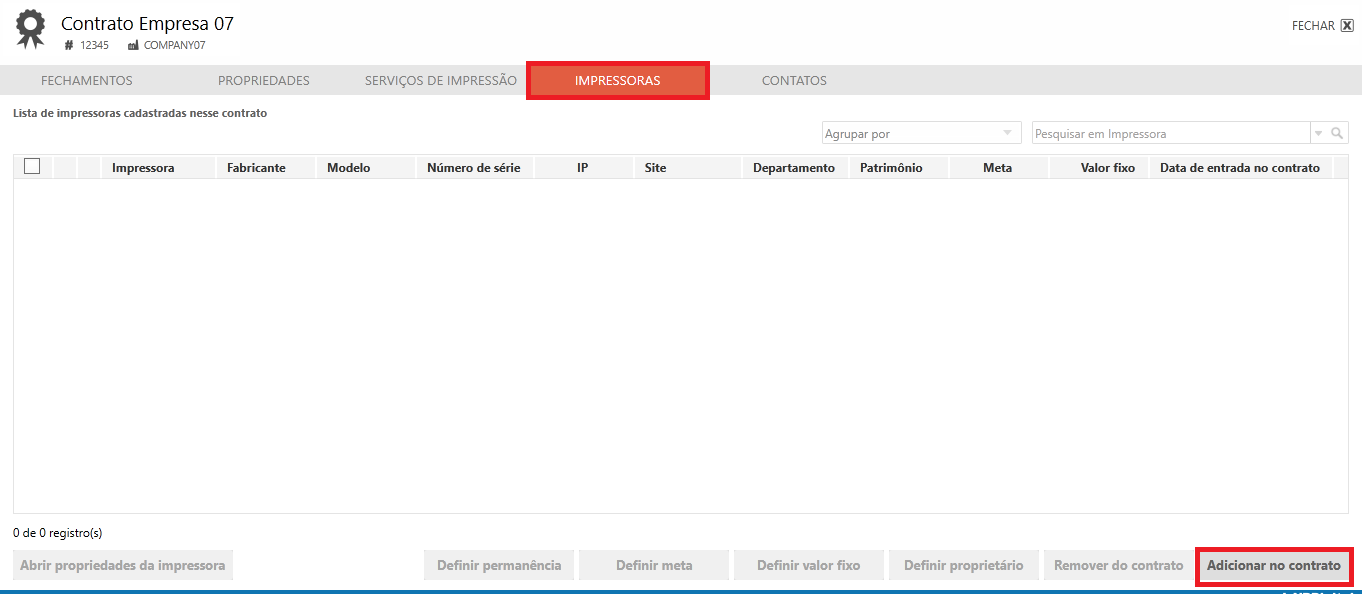
Task: Type in the Pesquisar em Impressora field
Action: tap(1170, 133)
